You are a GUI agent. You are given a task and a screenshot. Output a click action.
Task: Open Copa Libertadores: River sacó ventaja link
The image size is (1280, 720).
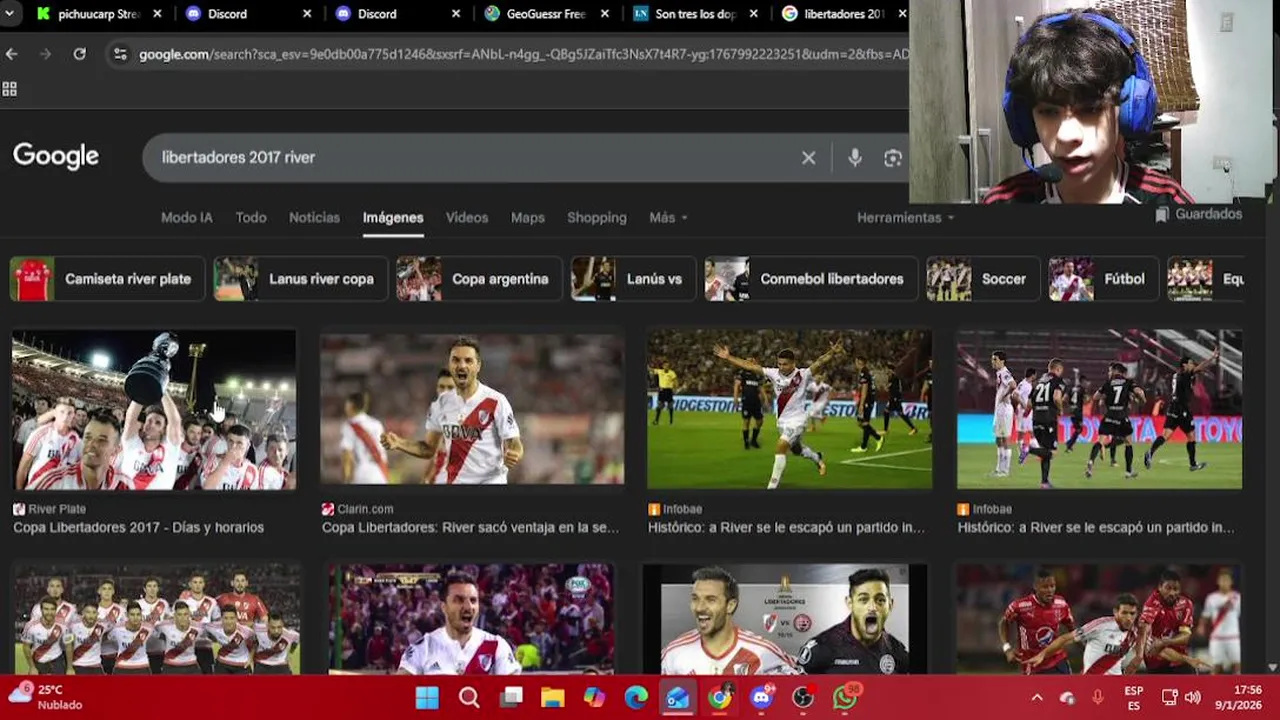coord(471,527)
